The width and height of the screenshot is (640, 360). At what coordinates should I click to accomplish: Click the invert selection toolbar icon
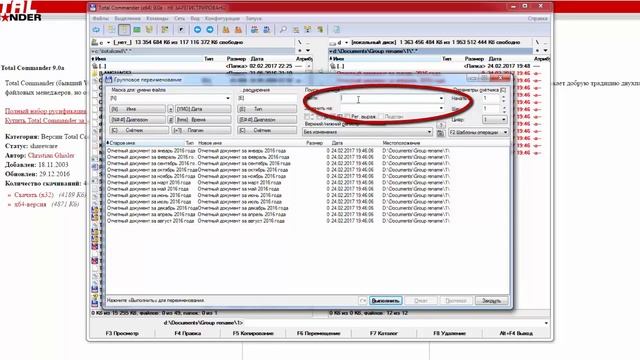tap(165, 30)
